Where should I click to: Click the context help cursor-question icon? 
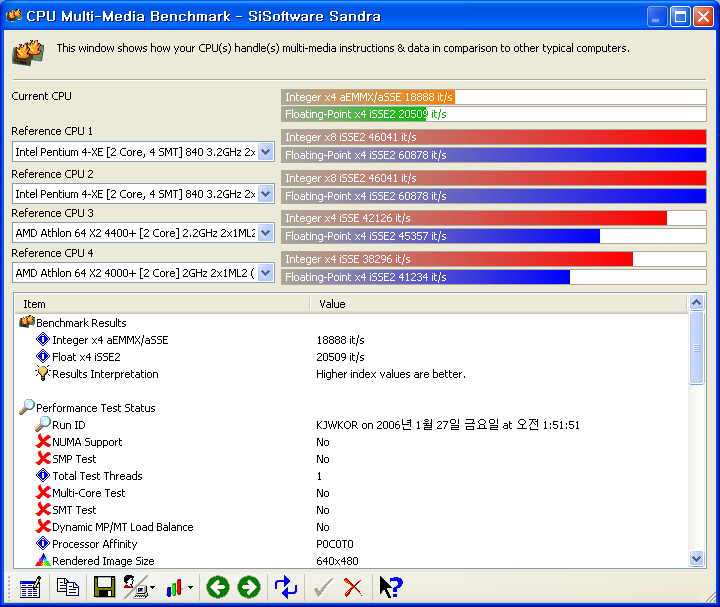pos(391,587)
